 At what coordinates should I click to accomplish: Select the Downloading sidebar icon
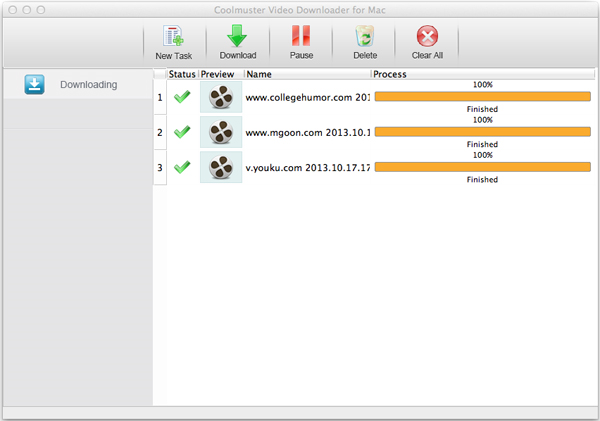[35, 85]
